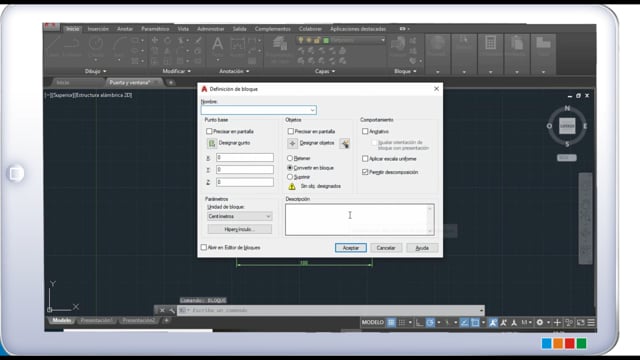Open the Paramétrico ribbon tab

coord(155,29)
